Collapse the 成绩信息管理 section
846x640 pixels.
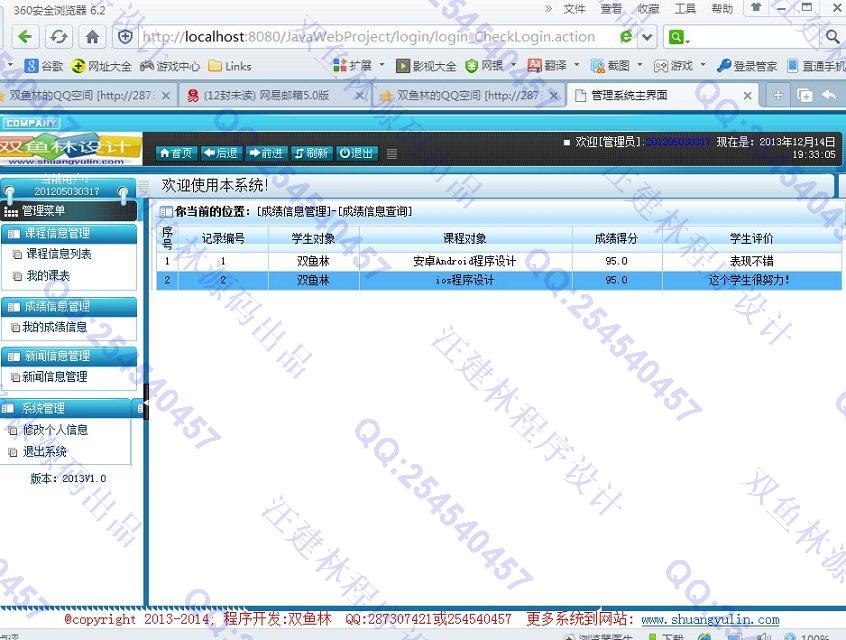tap(69, 307)
